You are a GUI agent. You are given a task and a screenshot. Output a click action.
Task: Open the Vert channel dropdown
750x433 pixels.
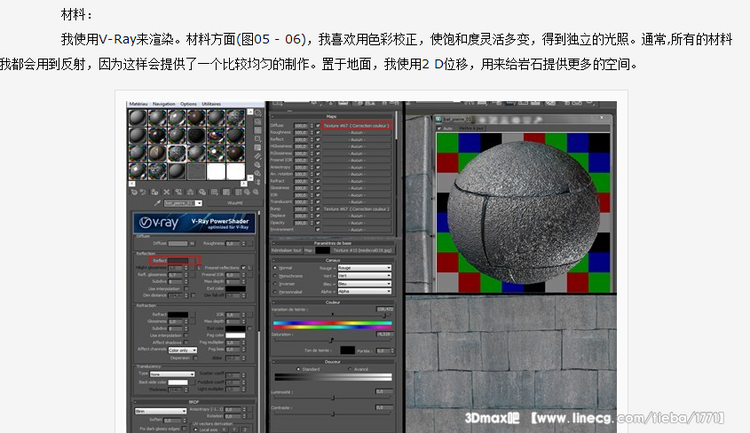coord(364,276)
